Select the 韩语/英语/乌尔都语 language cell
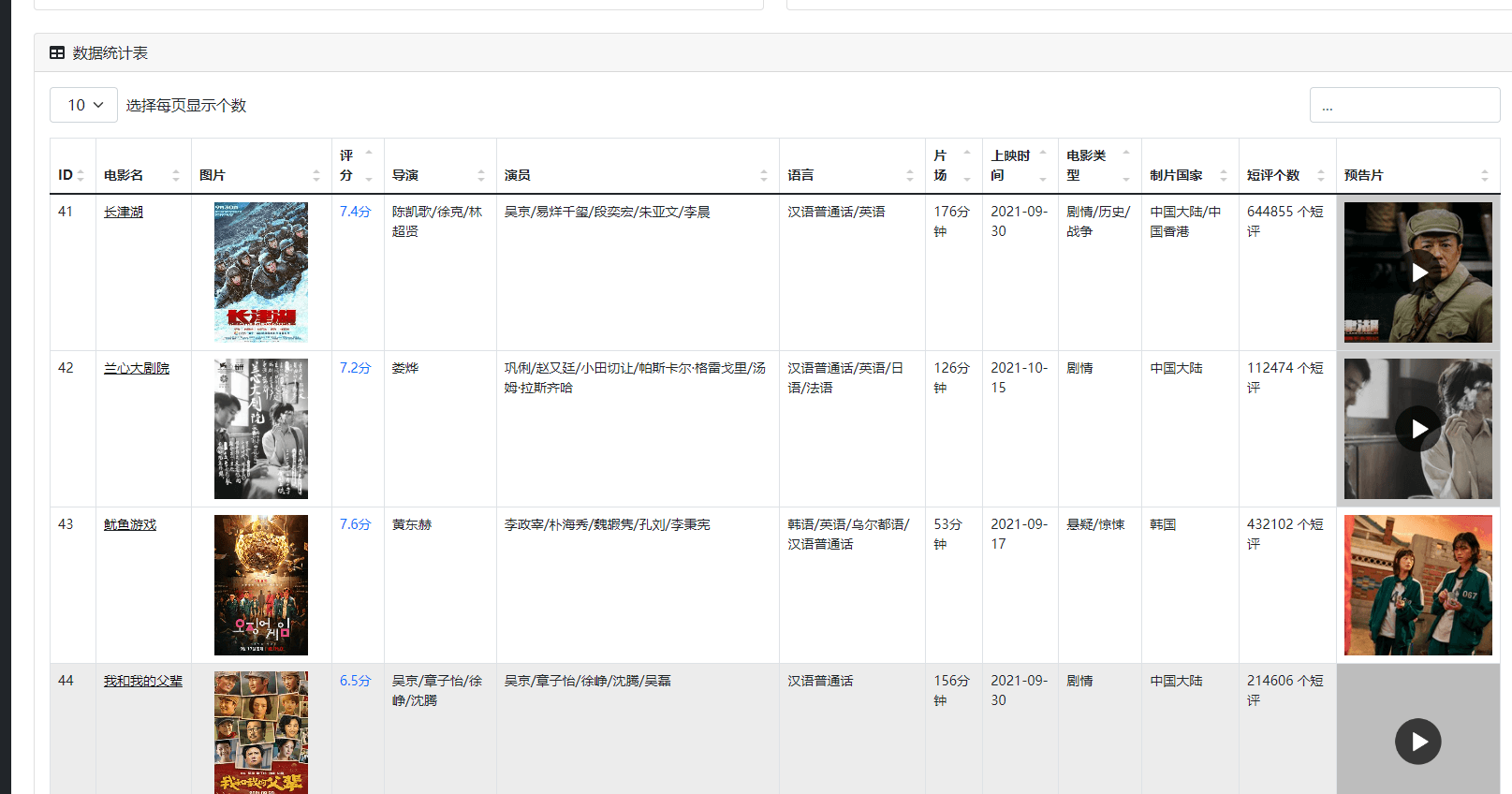 pyautogui.click(x=852, y=585)
